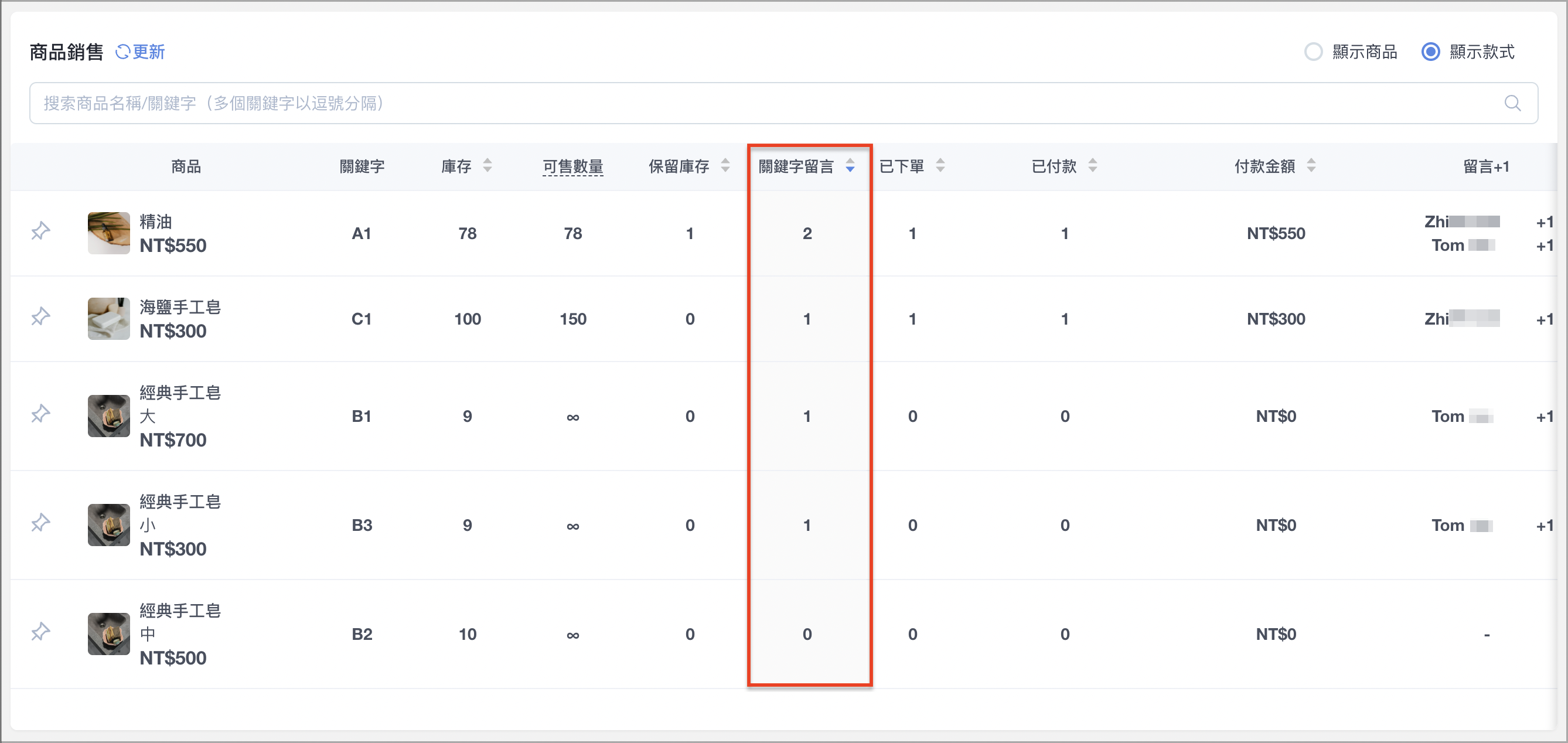Click keyword A1 cell
Image resolution: width=1568 pixels, height=743 pixels.
(361, 233)
